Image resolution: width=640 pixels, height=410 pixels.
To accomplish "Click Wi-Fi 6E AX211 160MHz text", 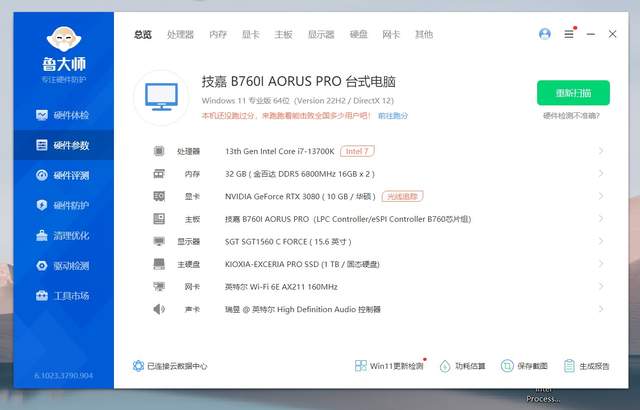I will (x=281, y=287).
